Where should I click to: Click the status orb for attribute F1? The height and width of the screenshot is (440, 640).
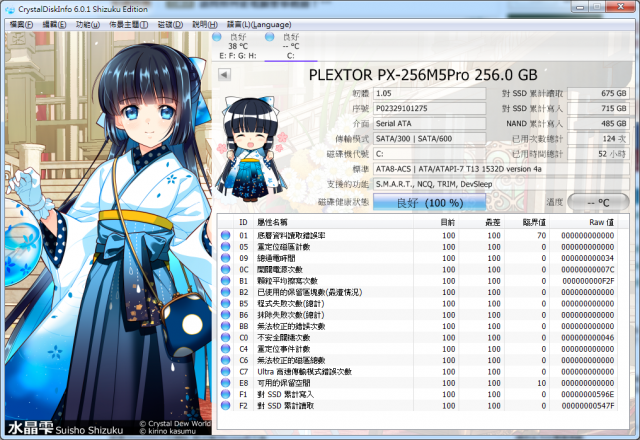pyautogui.click(x=225, y=394)
